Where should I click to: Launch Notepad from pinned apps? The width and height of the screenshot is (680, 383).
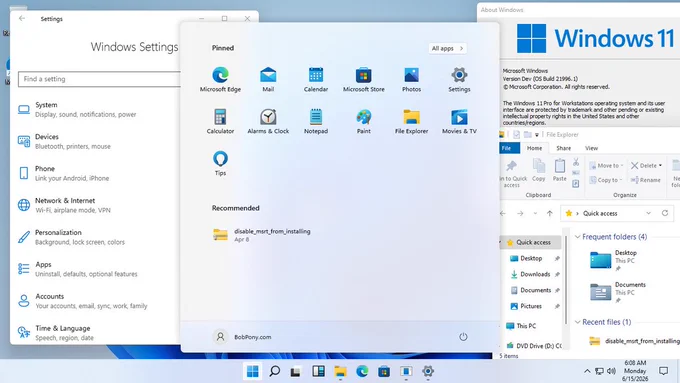tap(316, 121)
